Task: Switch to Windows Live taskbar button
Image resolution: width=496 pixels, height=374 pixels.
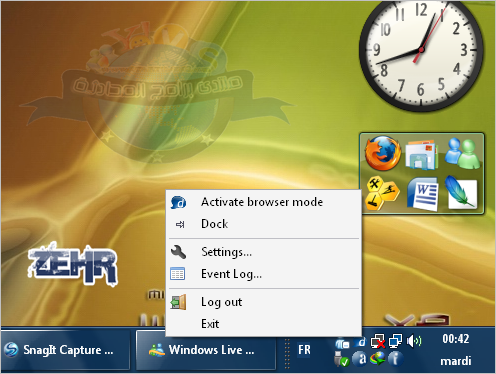Action: 206,350
